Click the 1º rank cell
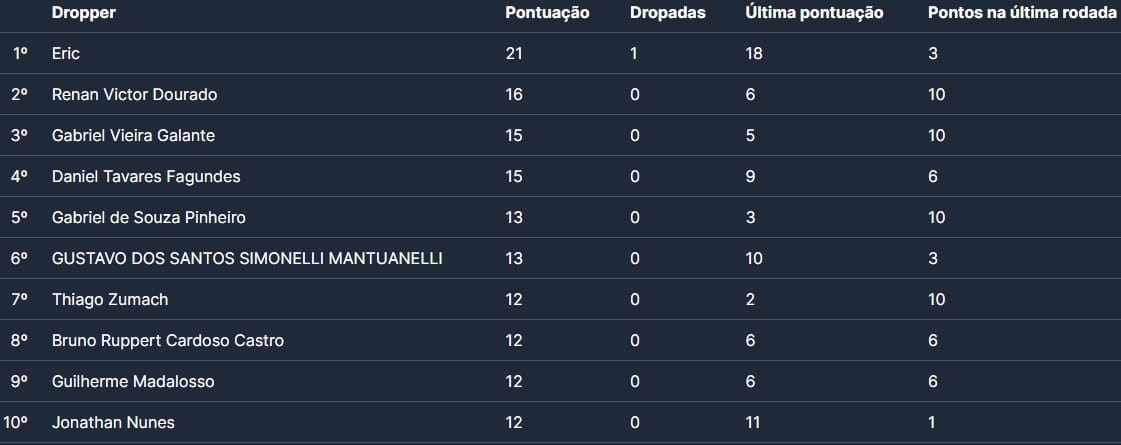 coord(20,53)
